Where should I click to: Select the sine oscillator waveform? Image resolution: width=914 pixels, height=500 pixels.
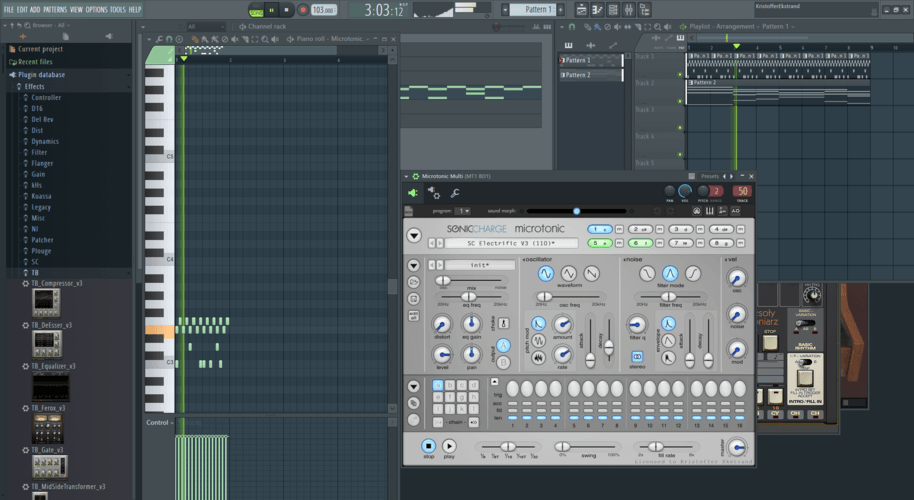point(545,273)
